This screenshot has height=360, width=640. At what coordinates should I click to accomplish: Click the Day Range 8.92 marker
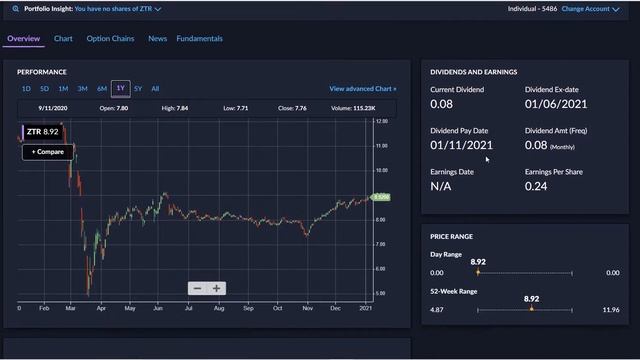tap(478, 272)
